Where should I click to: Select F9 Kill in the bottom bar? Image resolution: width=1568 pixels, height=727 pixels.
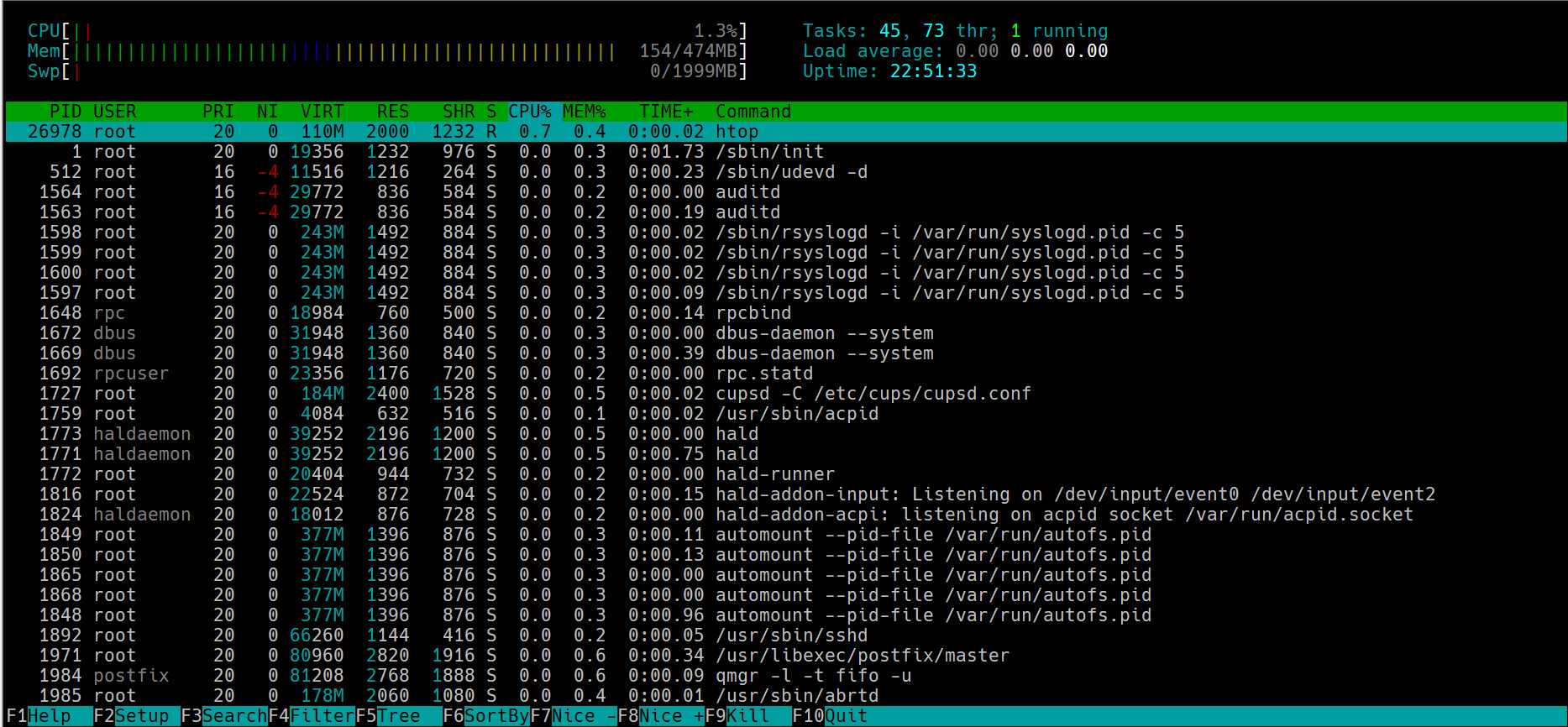(x=747, y=716)
